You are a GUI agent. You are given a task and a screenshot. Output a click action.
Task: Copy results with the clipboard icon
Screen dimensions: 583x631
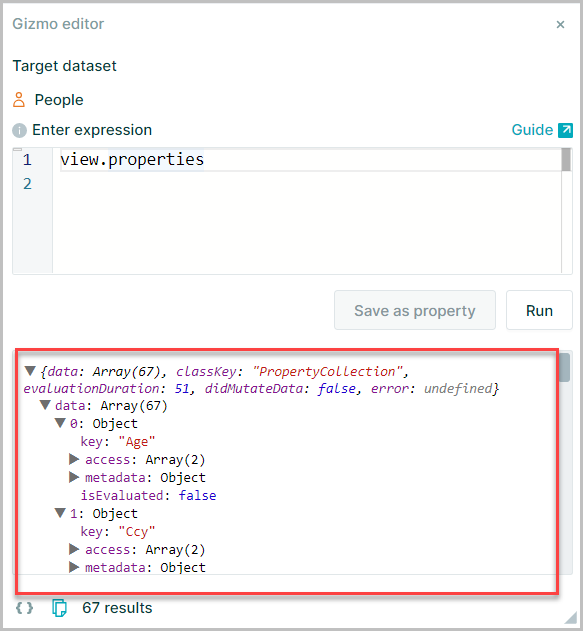[60, 608]
